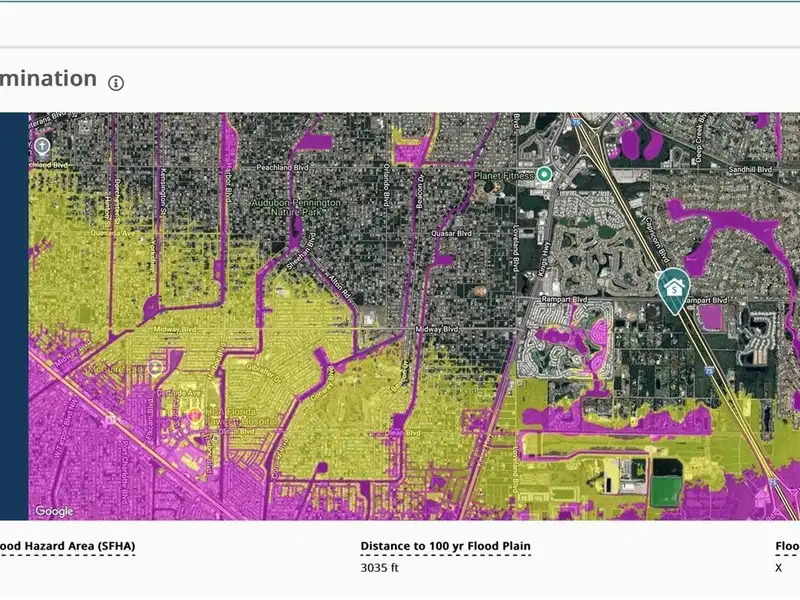Image resolution: width=800 pixels, height=600 pixels.
Task: Click the 3035 ft distance value
Action: tap(378, 568)
